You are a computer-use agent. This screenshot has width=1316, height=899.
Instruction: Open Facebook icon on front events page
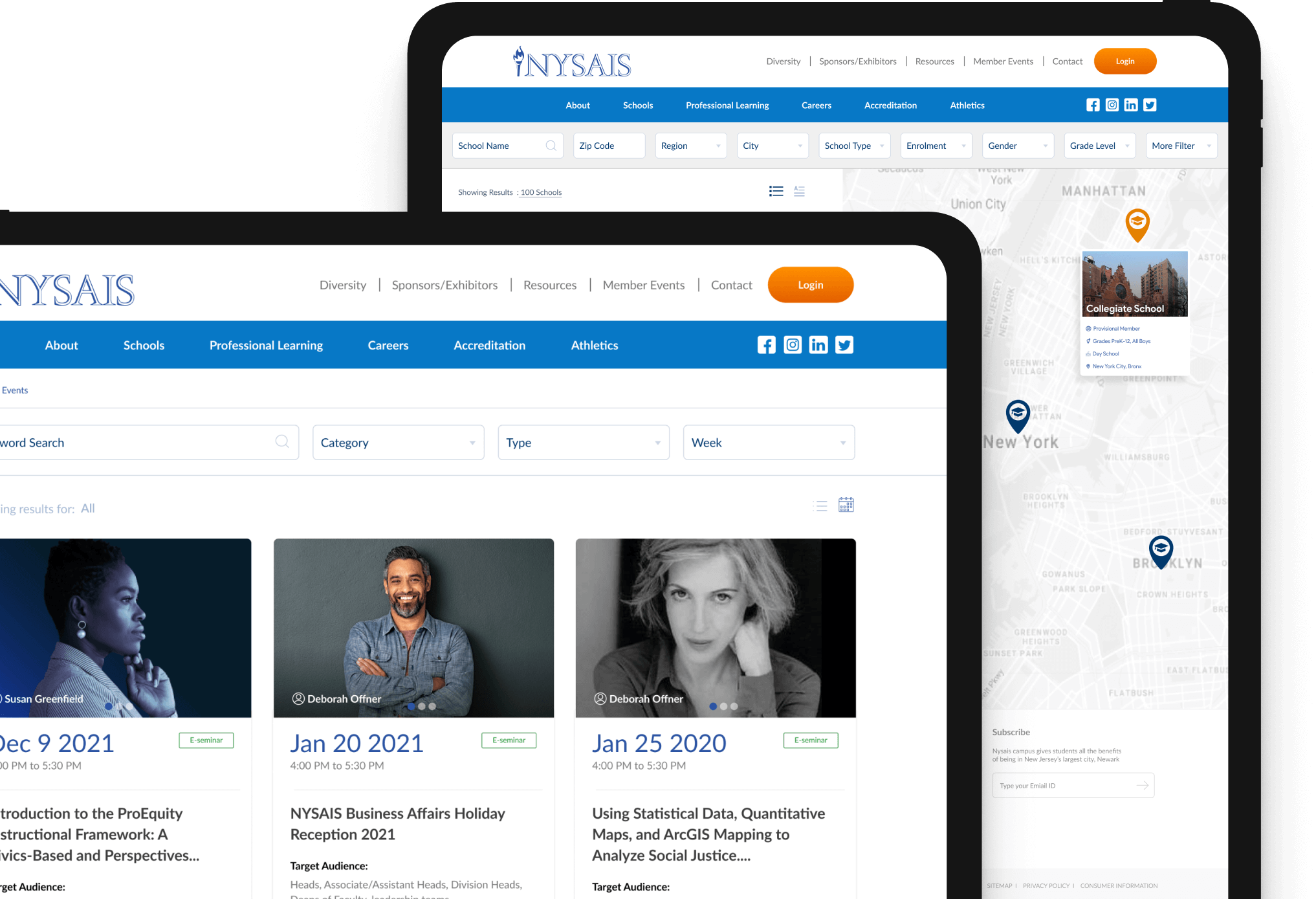pos(766,345)
